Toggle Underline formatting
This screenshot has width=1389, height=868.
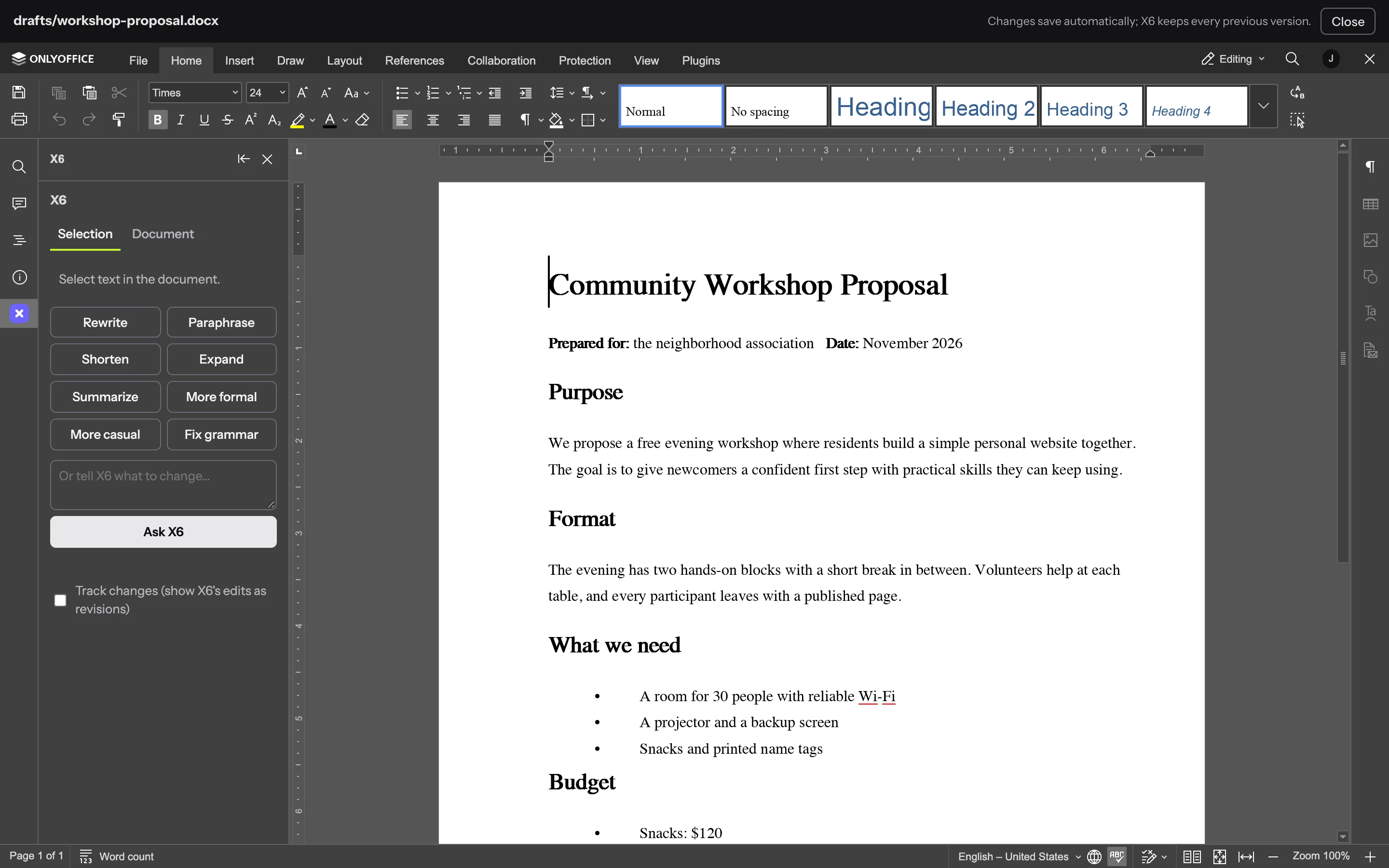coord(204,120)
